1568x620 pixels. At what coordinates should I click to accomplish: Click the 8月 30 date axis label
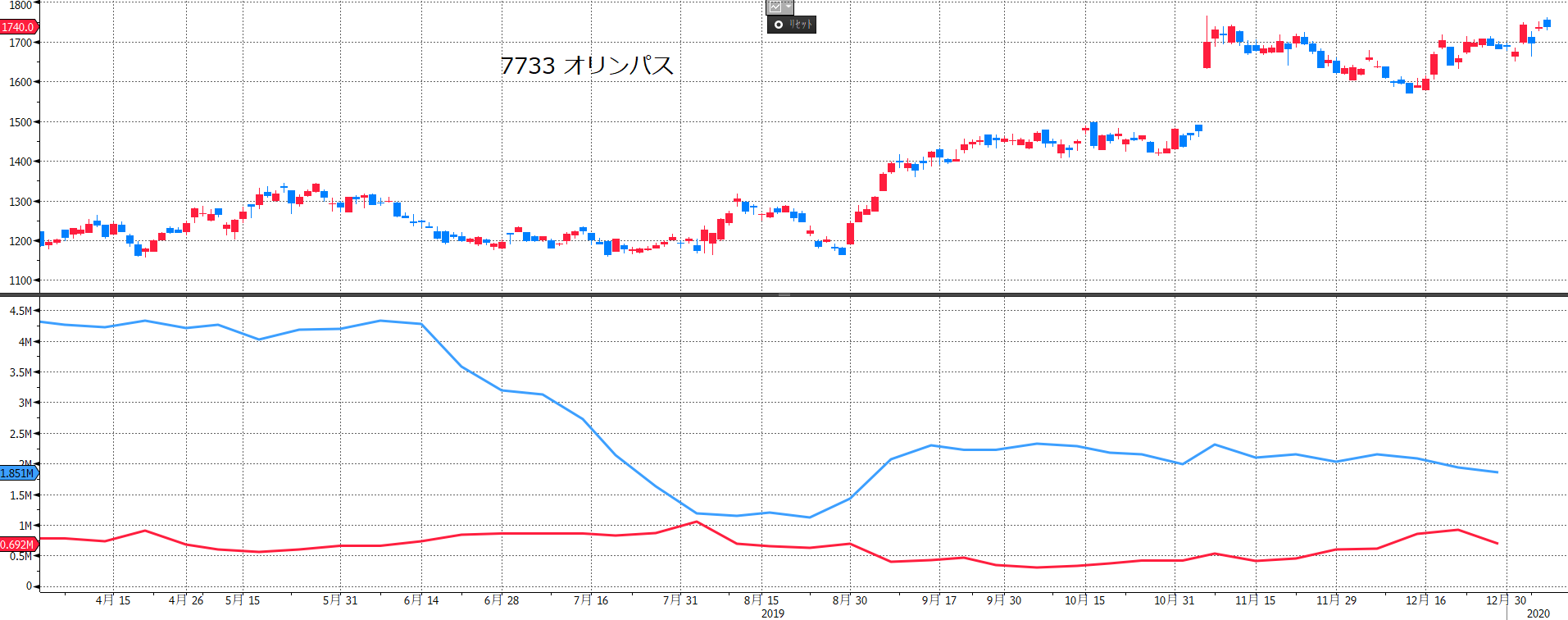pyautogui.click(x=849, y=600)
